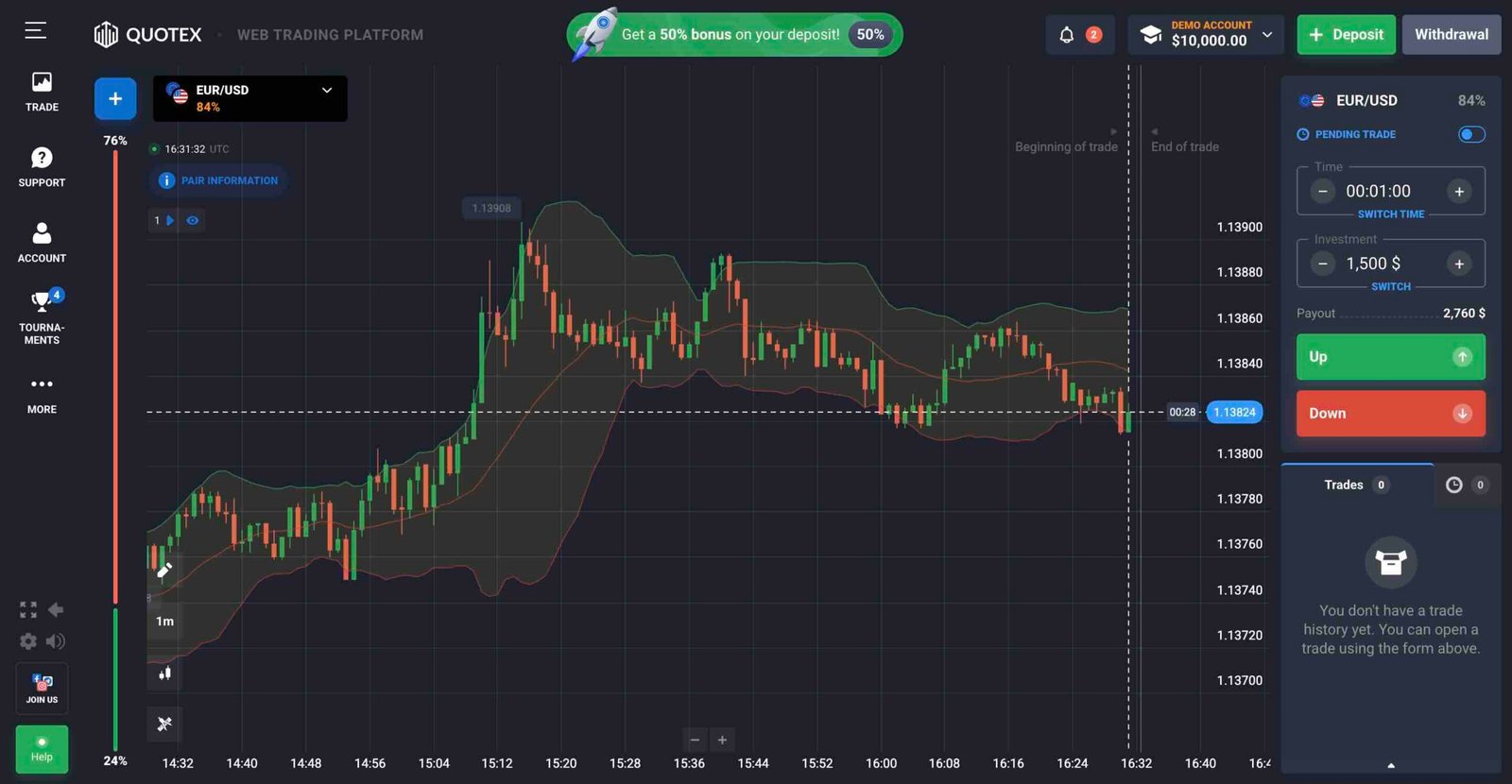Viewport: 1512px width, 784px height.
Task: Open Join Us social links
Action: click(42, 688)
